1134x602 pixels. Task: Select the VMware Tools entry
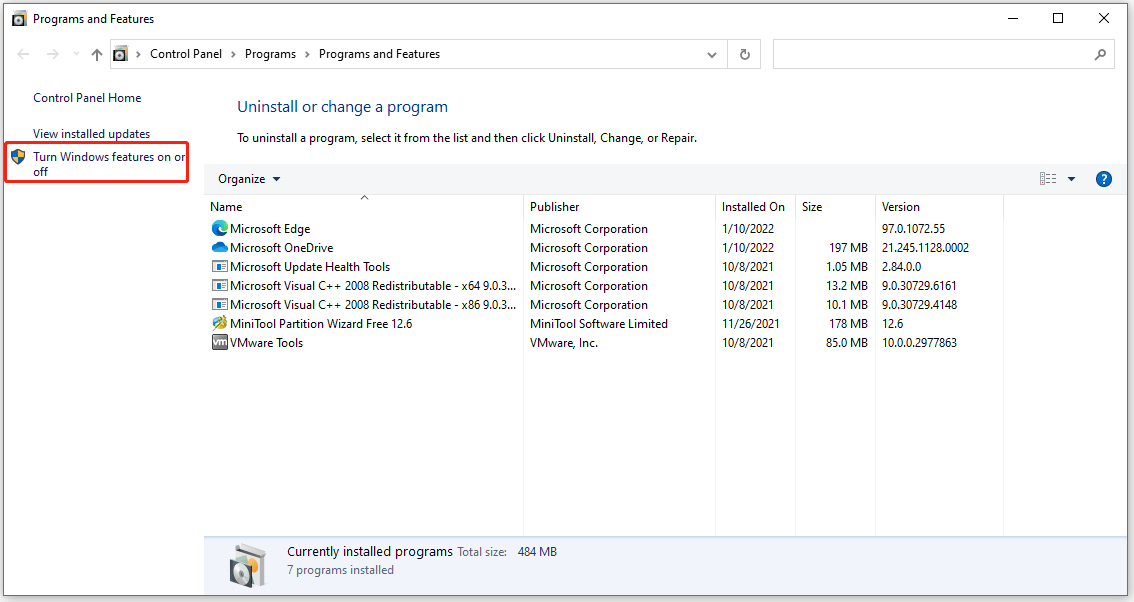click(266, 343)
